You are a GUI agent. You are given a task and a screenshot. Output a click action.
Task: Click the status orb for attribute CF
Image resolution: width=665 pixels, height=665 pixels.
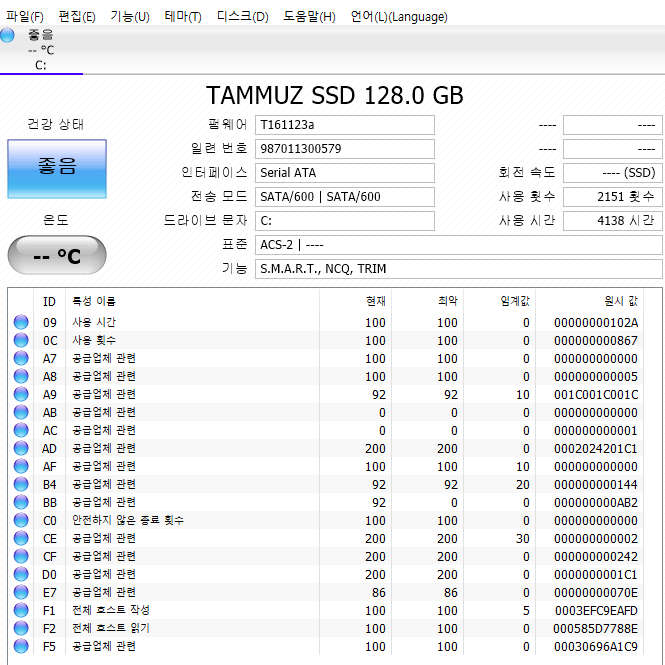click(21, 556)
